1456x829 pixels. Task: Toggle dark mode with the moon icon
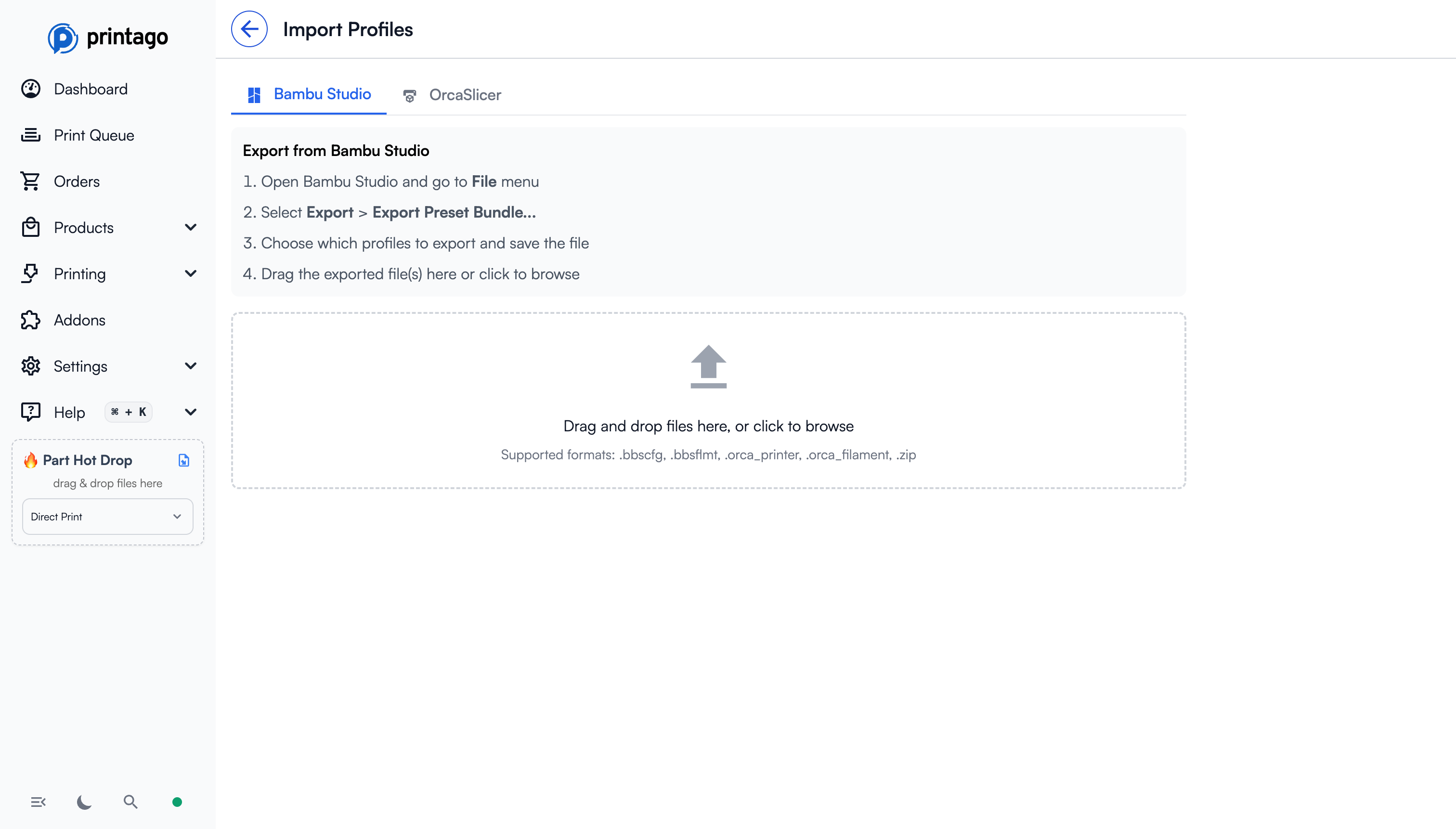coord(83,802)
